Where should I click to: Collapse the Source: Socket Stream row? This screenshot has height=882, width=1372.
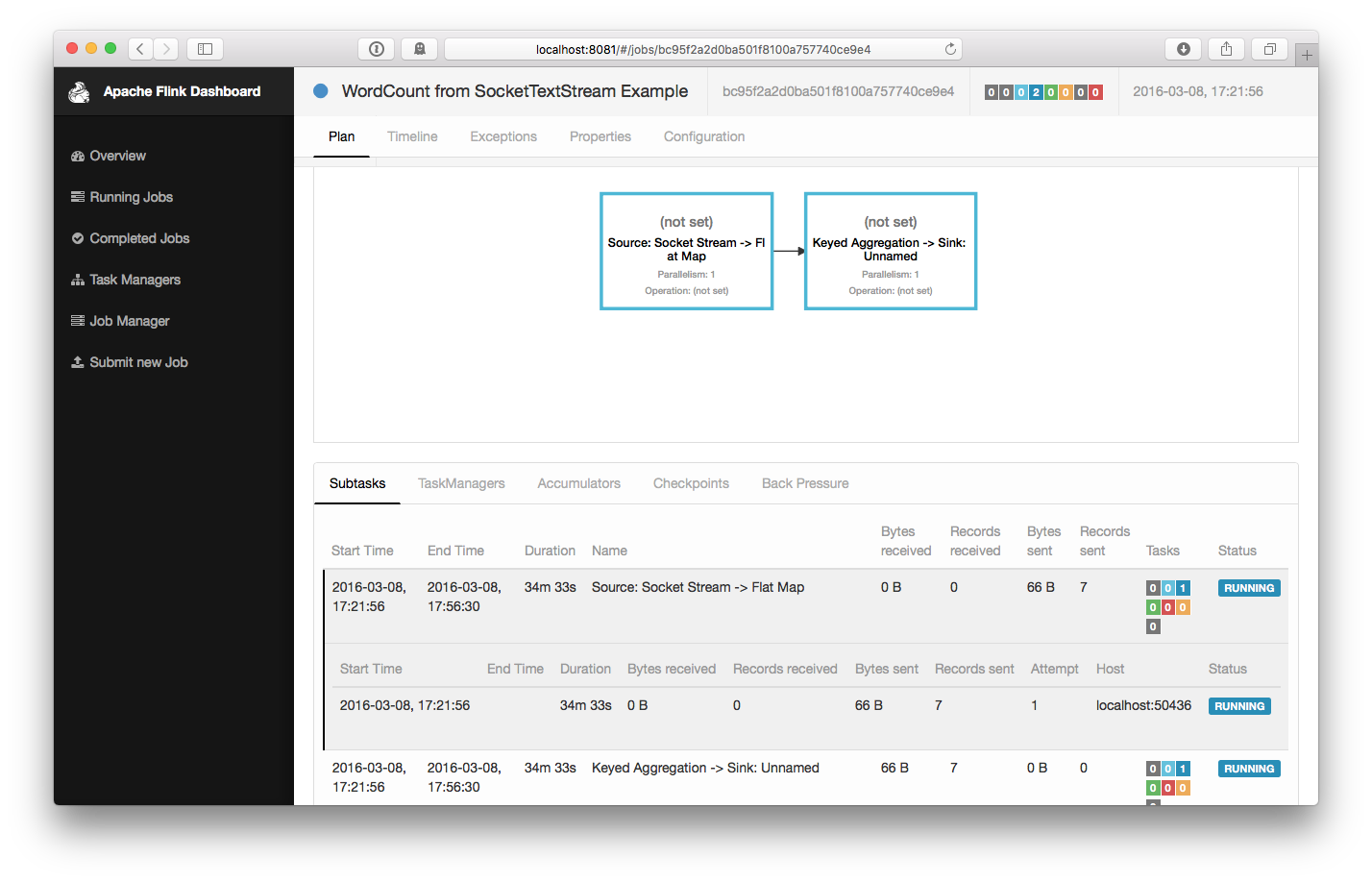point(698,587)
